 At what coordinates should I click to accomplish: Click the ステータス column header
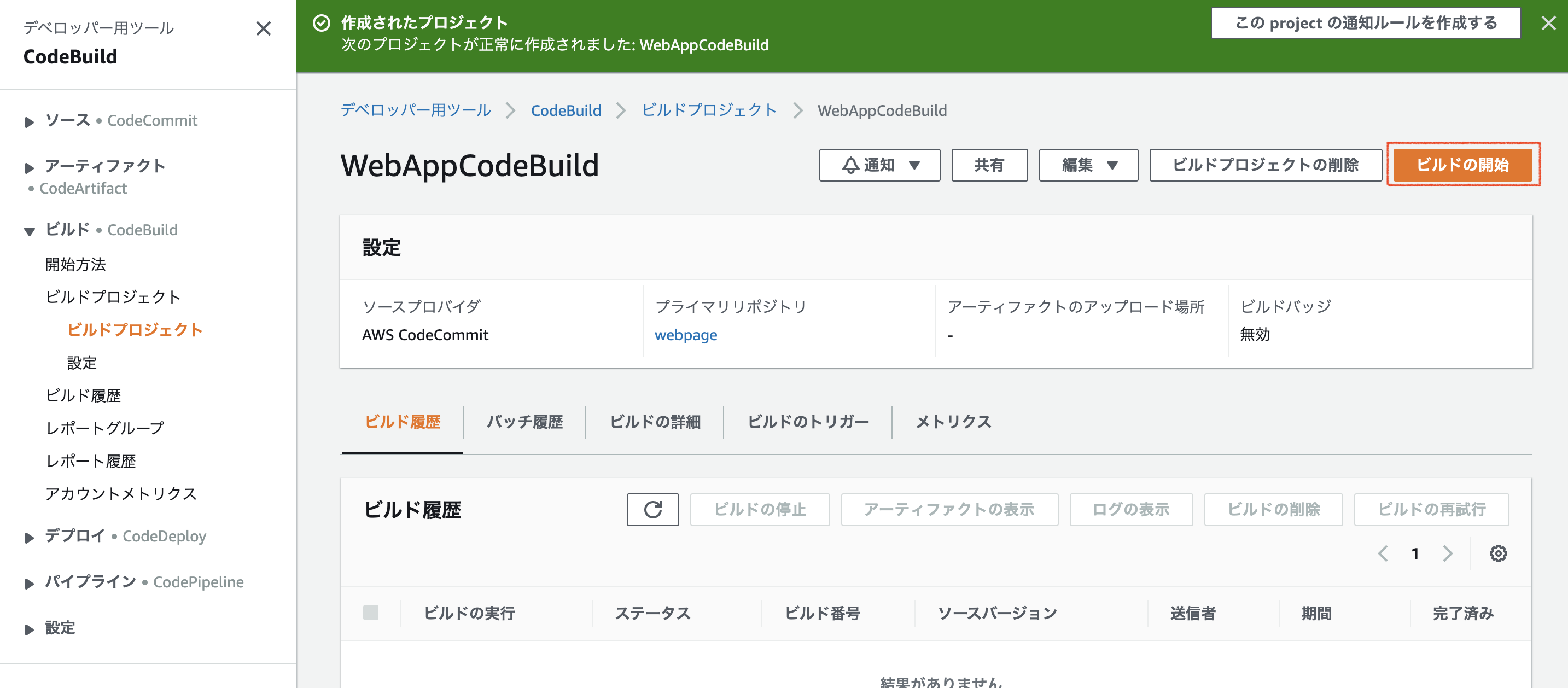pos(652,613)
